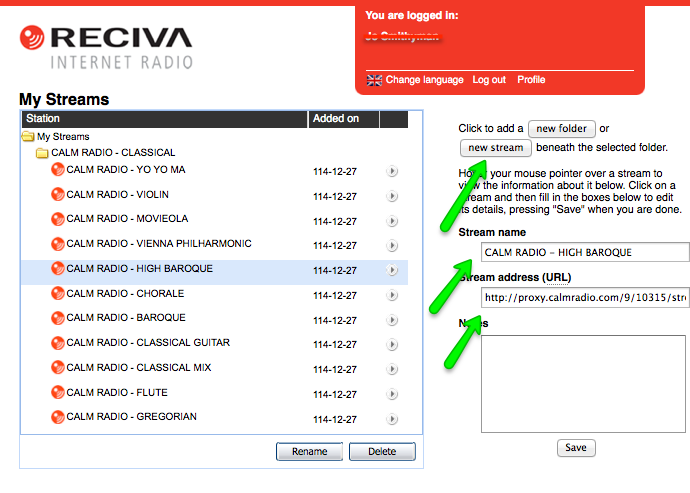Sort list by Added on column
Screen dimensions: 690x493
click(x=336, y=119)
